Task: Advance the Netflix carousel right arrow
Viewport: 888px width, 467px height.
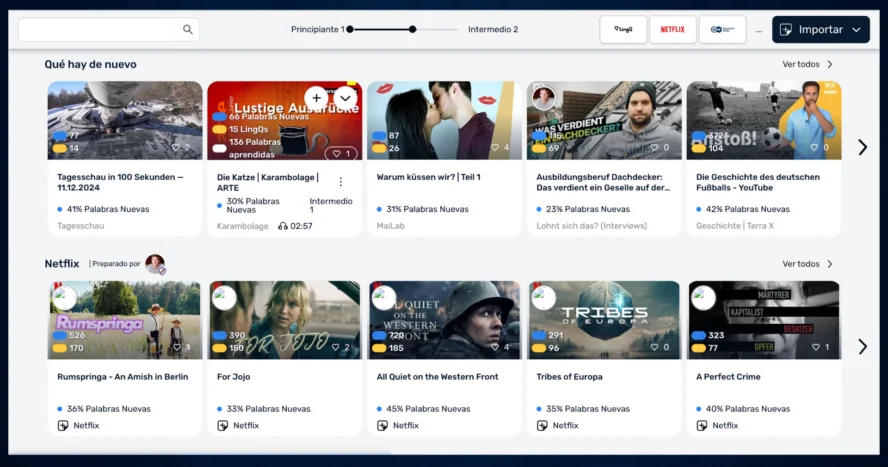Action: click(x=863, y=346)
